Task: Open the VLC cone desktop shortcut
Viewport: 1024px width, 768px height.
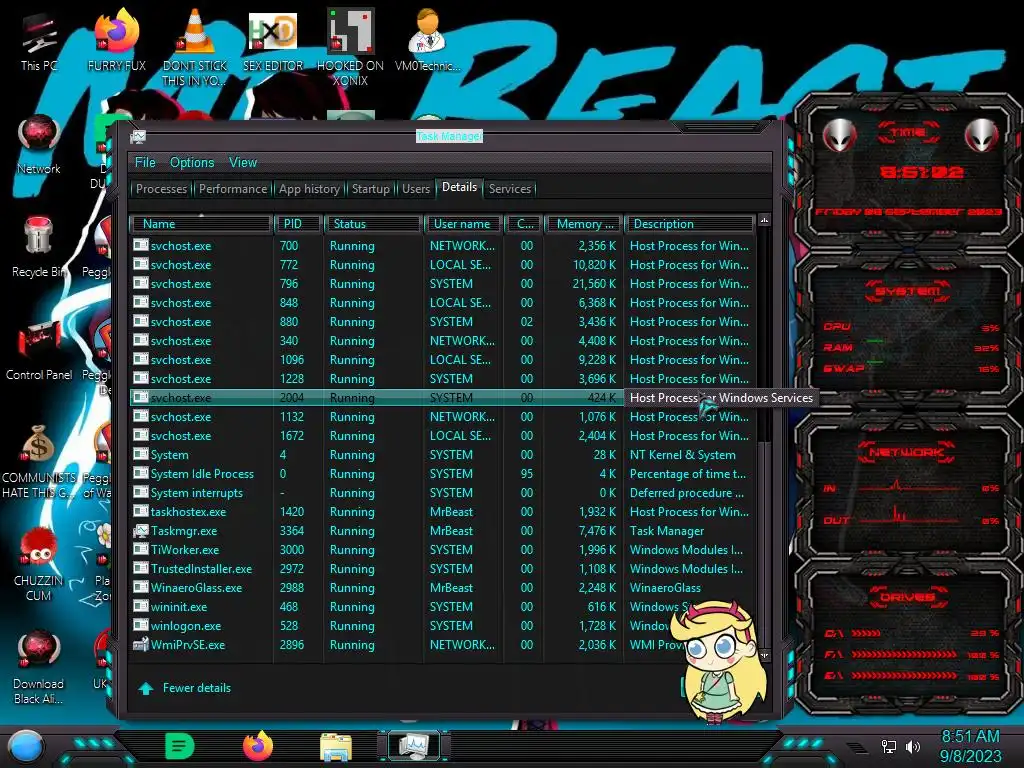Action: pos(195,47)
